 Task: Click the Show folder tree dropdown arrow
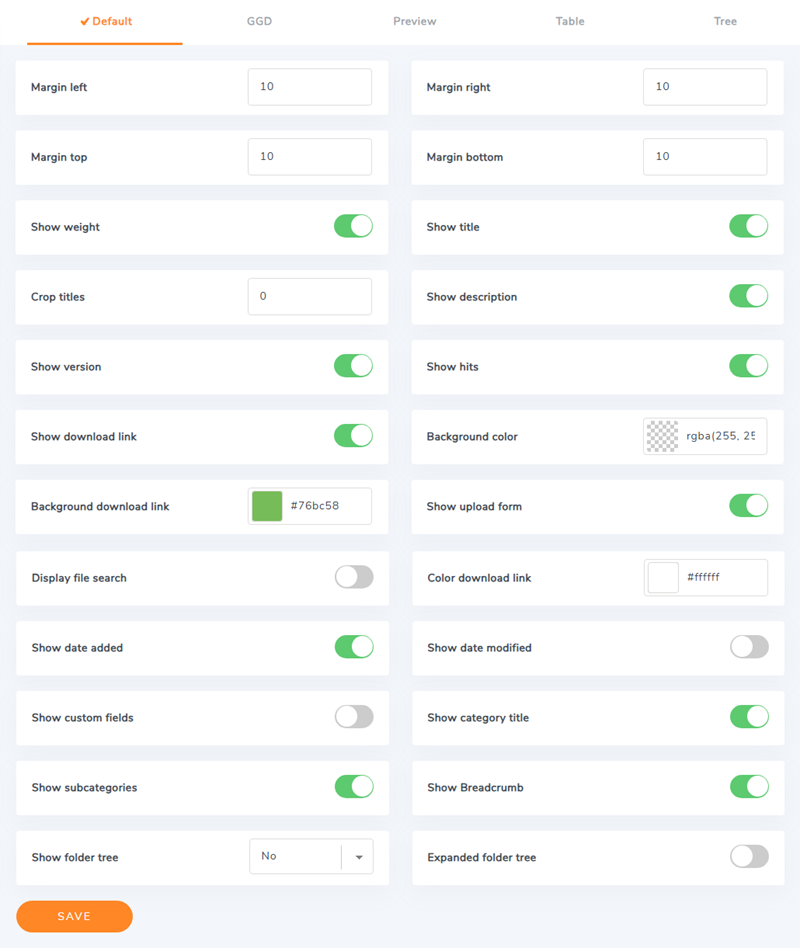click(358, 857)
